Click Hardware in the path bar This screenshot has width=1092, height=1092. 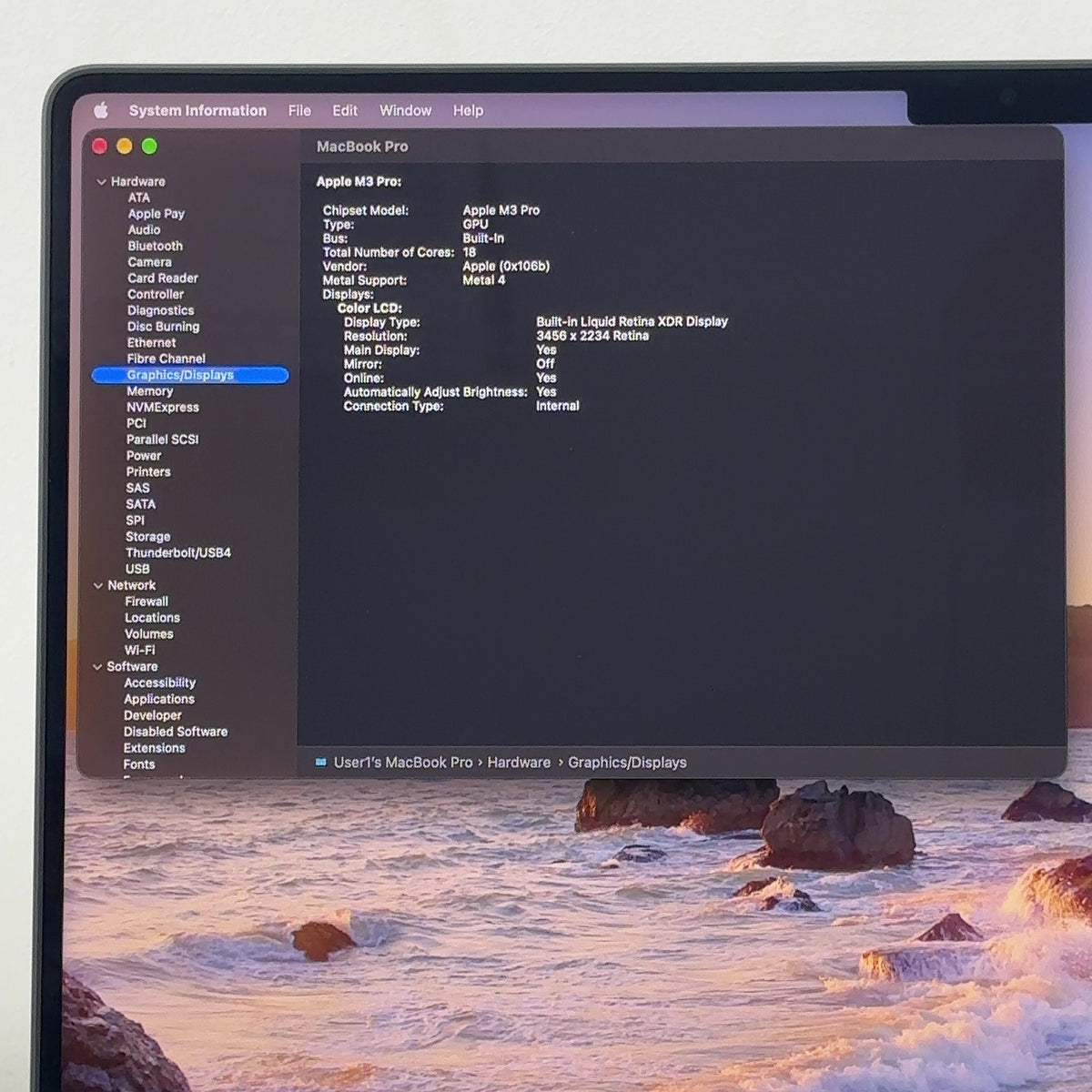(519, 763)
